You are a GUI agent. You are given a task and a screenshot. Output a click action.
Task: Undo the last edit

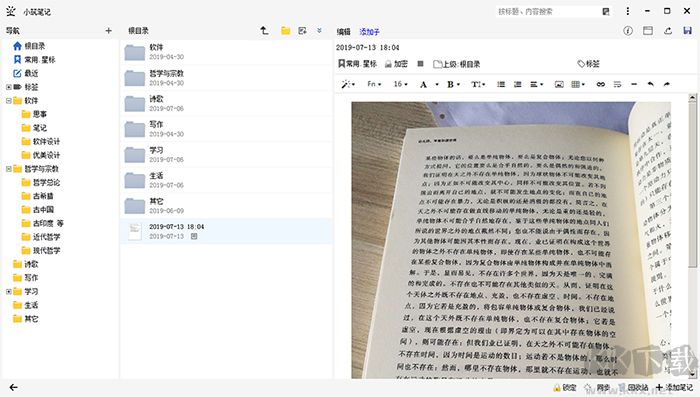tap(650, 84)
